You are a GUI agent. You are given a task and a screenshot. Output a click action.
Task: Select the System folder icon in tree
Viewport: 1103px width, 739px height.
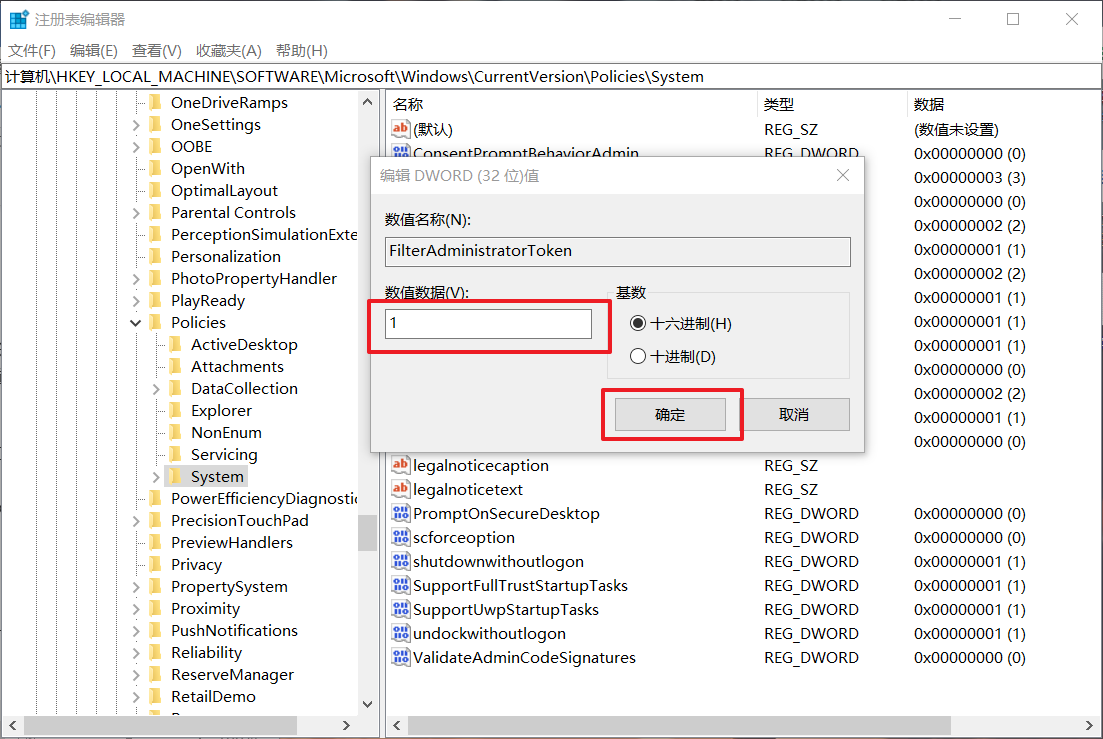pos(175,476)
